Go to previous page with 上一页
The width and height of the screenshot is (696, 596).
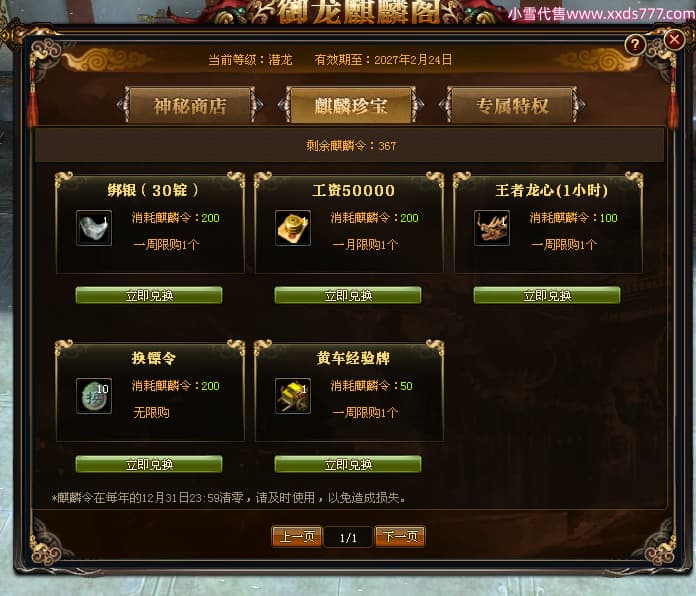pos(297,537)
